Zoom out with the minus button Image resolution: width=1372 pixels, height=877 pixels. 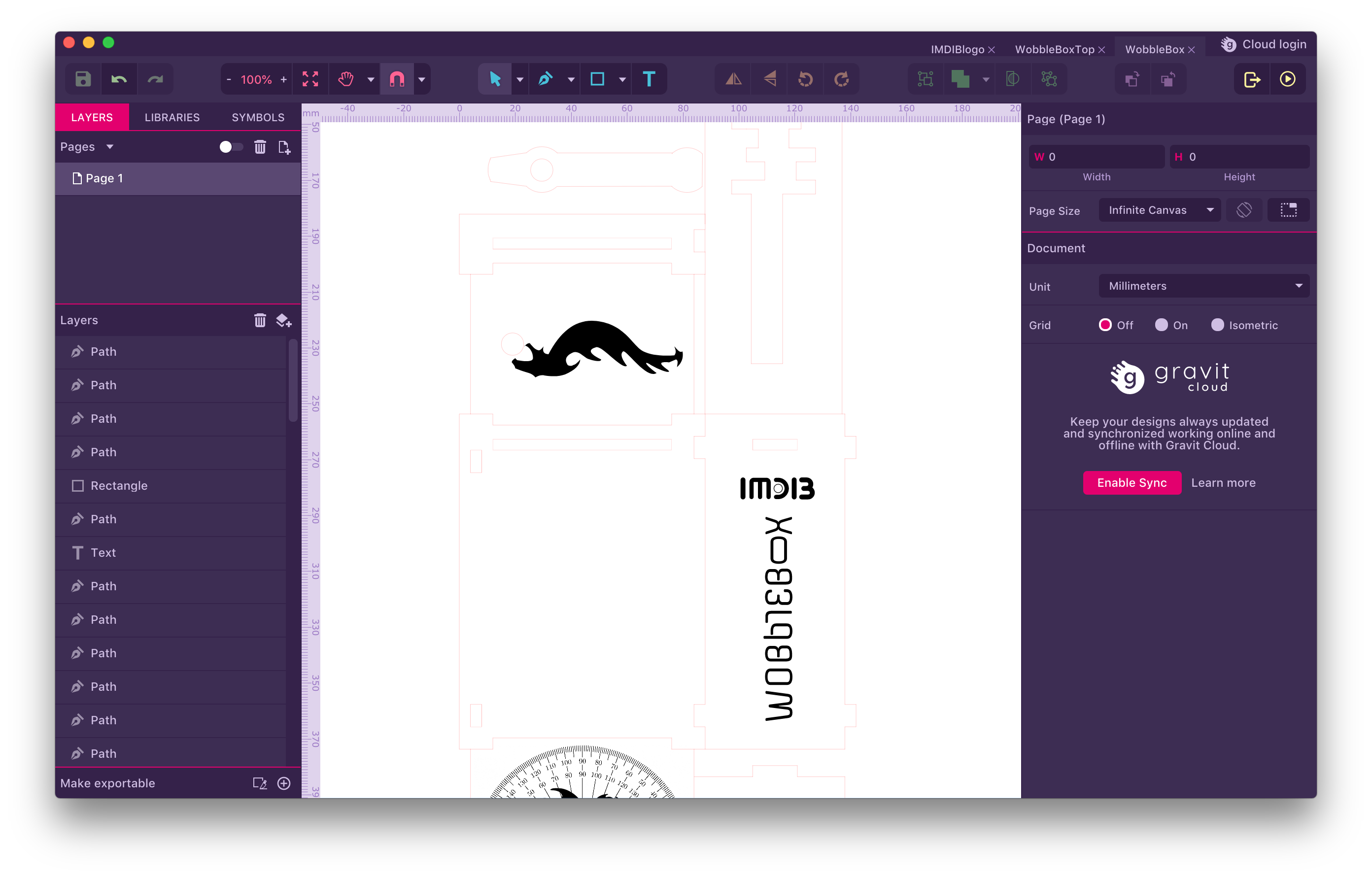229,80
